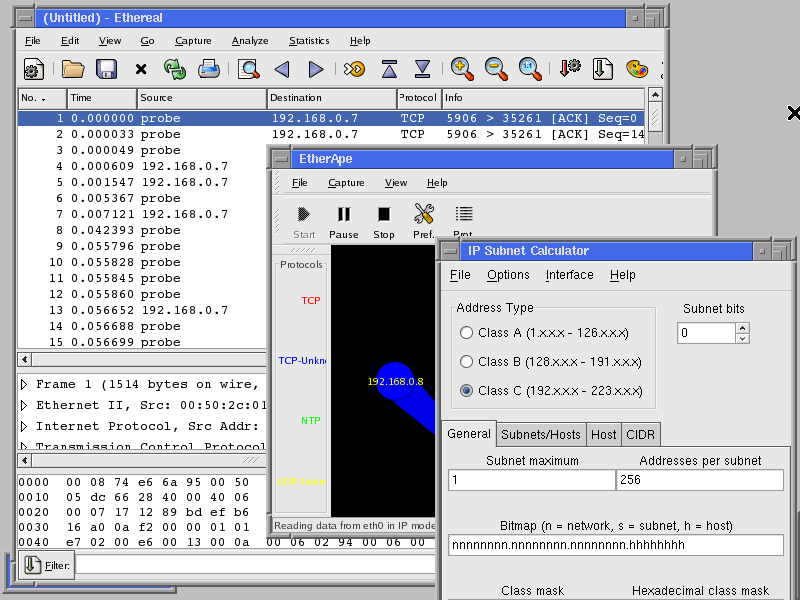Switch to the CIDR tab
The width and height of the screenshot is (800, 600).
pyautogui.click(x=640, y=434)
